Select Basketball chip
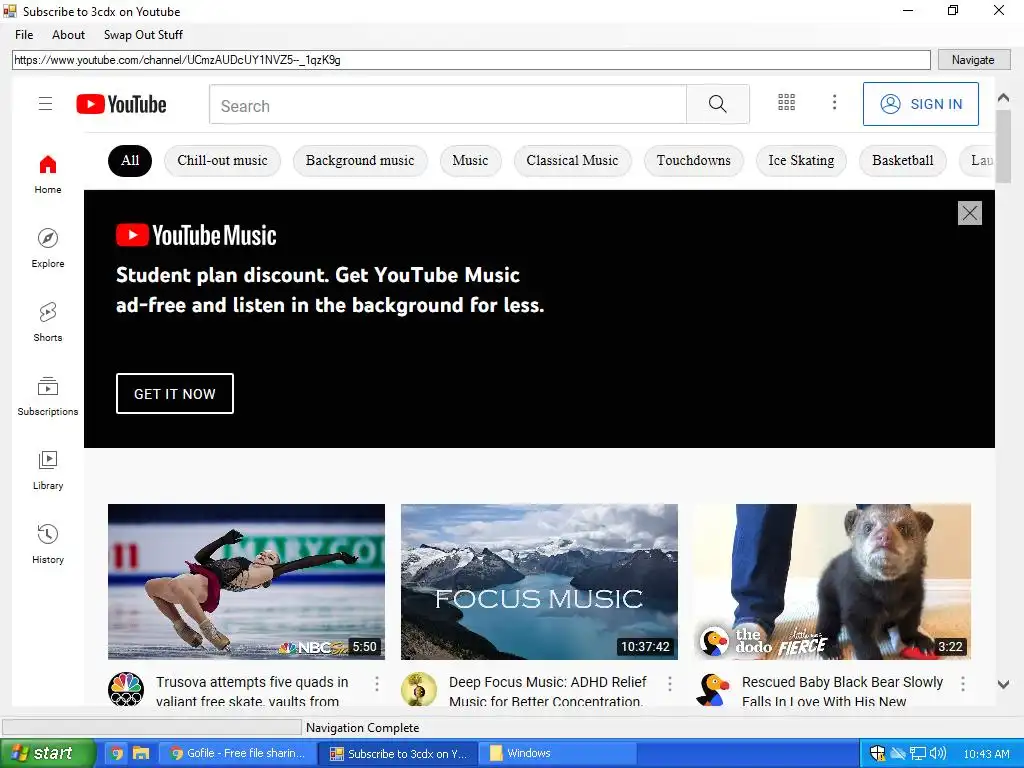1024x768 pixels. (903, 161)
